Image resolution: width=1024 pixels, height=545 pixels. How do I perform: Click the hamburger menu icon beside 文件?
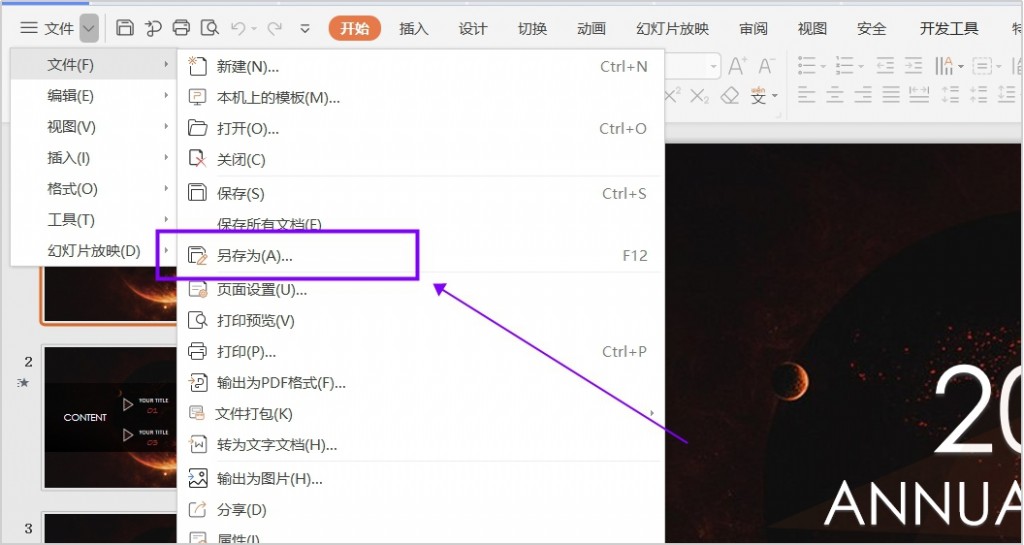tap(29, 28)
